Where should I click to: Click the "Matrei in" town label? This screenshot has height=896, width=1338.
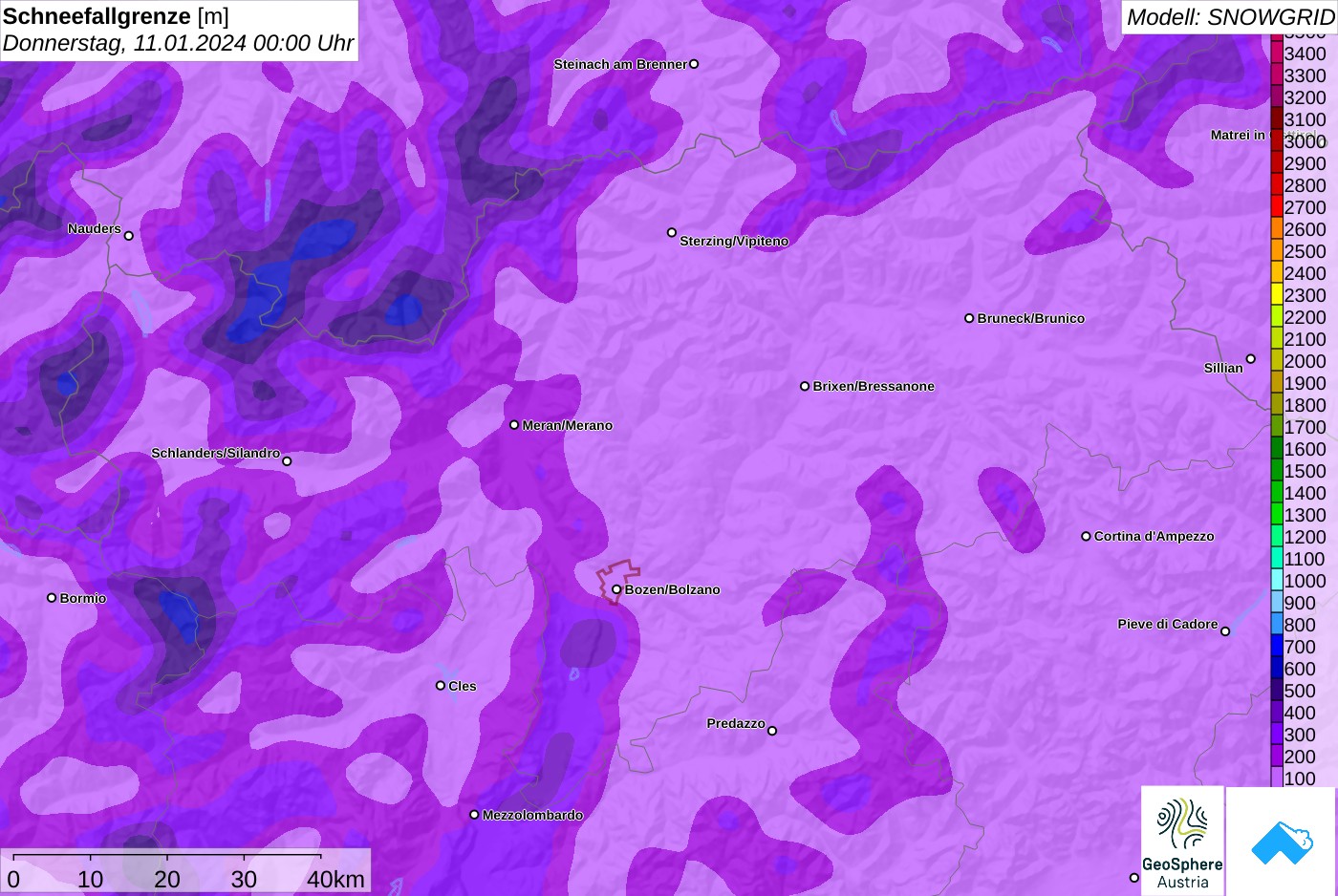click(1238, 135)
